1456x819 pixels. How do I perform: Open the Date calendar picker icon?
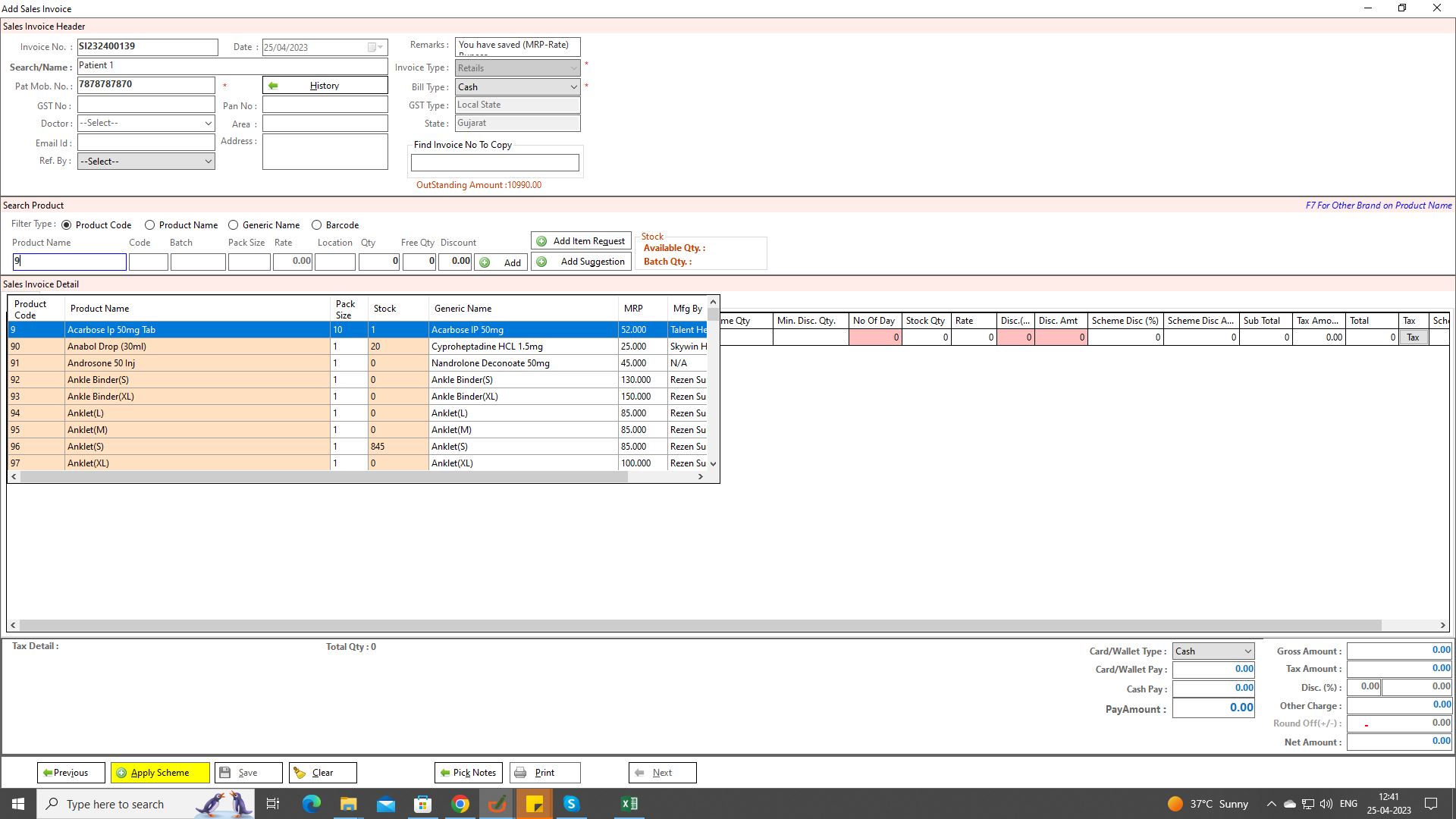pyautogui.click(x=372, y=48)
